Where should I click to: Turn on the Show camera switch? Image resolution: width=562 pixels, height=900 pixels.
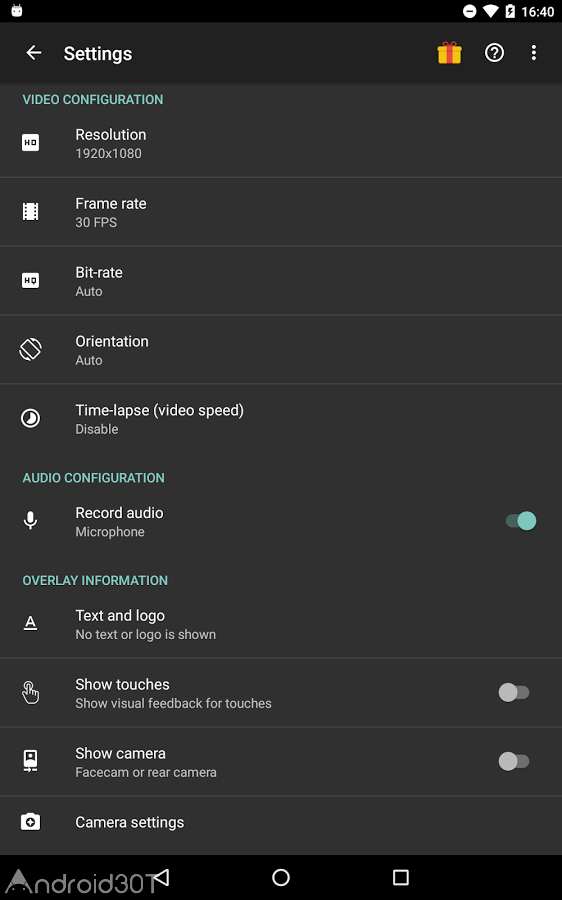(x=514, y=761)
